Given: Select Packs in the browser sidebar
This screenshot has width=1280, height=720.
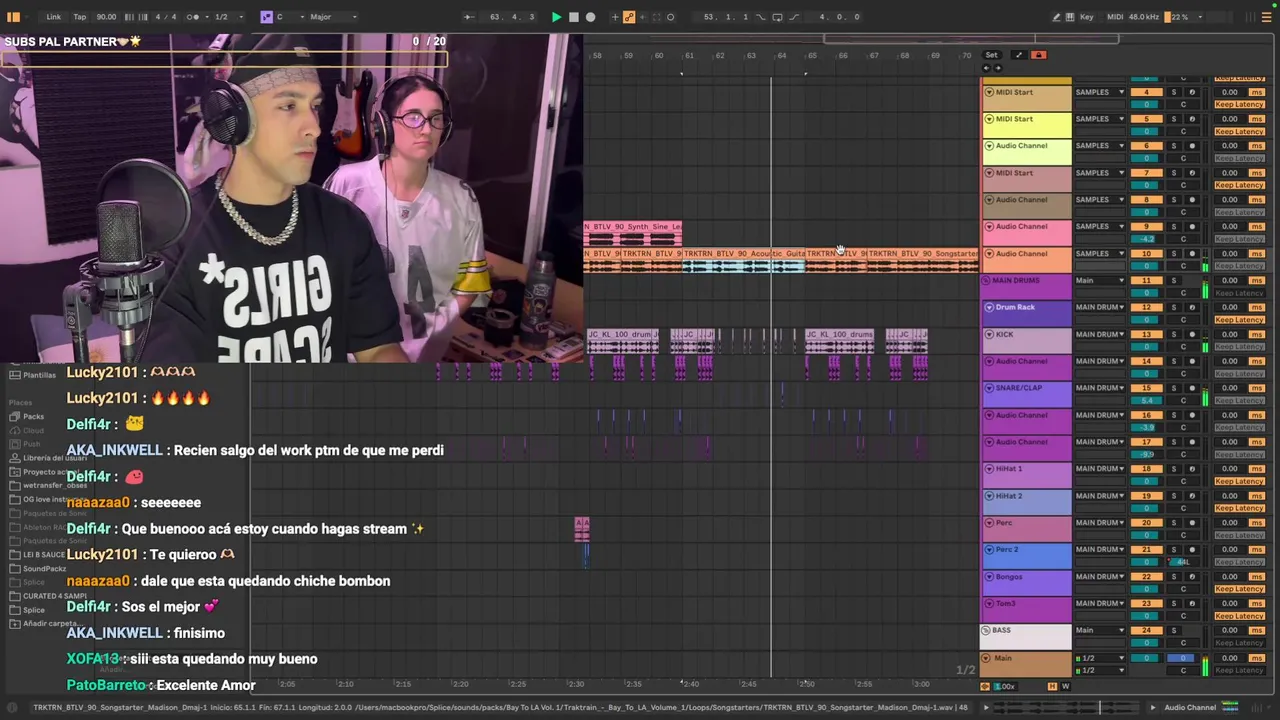Looking at the screenshot, I should [34, 417].
